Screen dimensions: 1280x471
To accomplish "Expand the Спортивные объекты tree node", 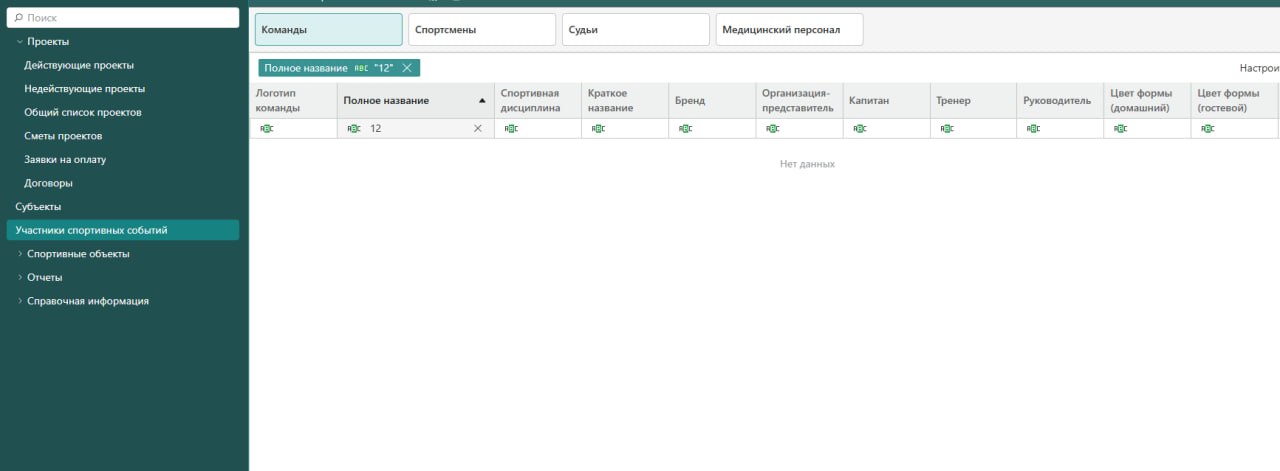I will click(x=20, y=254).
